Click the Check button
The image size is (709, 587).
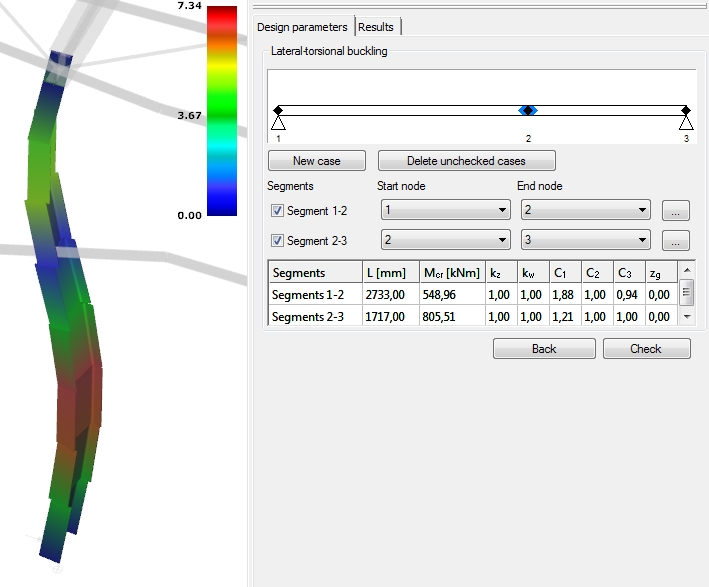pyautogui.click(x=647, y=349)
